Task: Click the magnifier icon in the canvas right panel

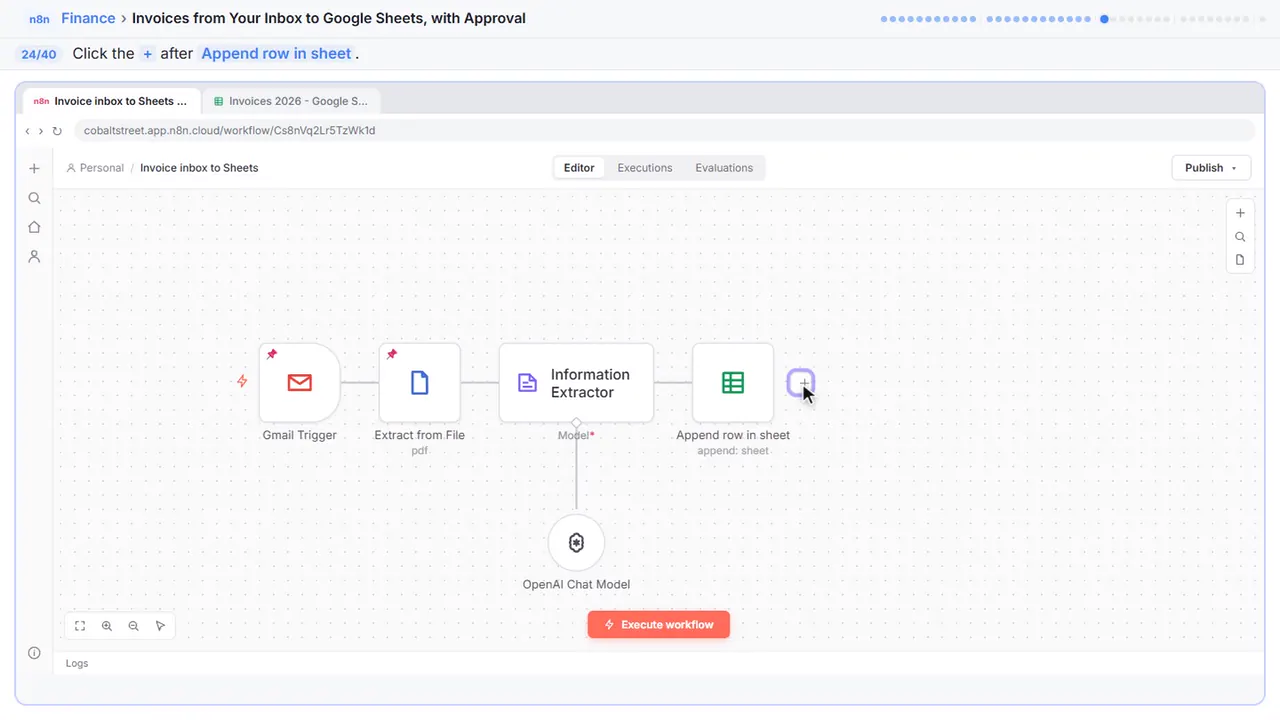Action: pyautogui.click(x=1240, y=237)
